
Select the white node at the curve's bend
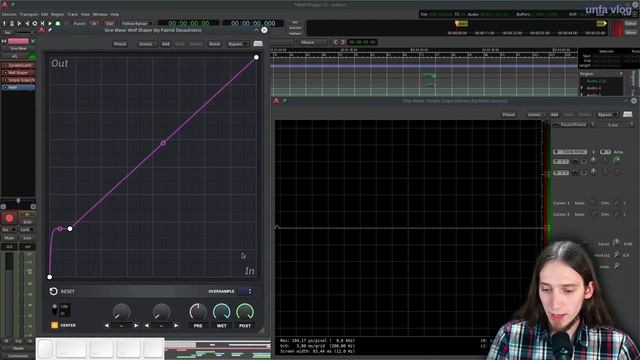click(x=70, y=229)
